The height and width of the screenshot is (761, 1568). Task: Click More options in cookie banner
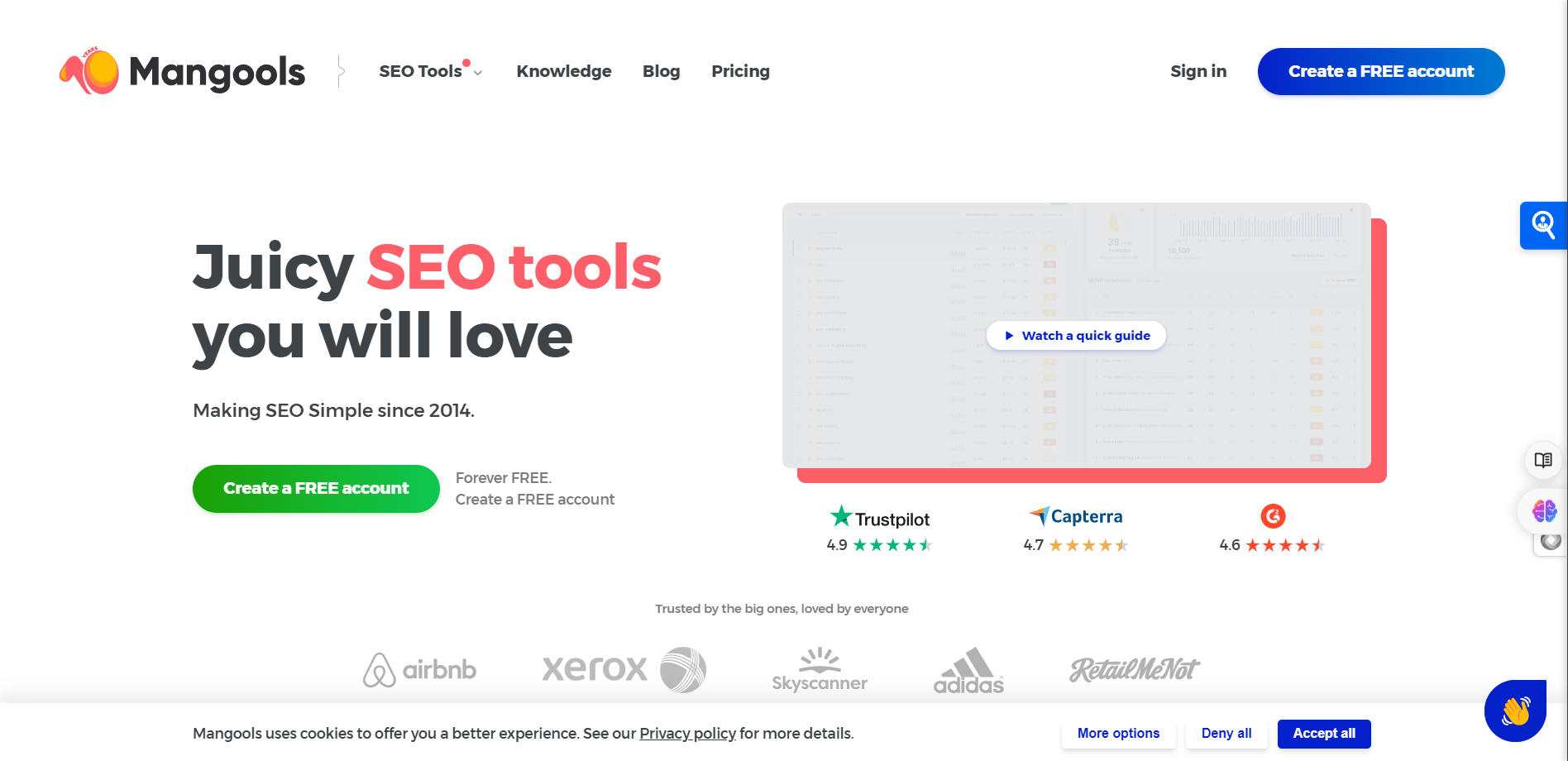(x=1118, y=734)
